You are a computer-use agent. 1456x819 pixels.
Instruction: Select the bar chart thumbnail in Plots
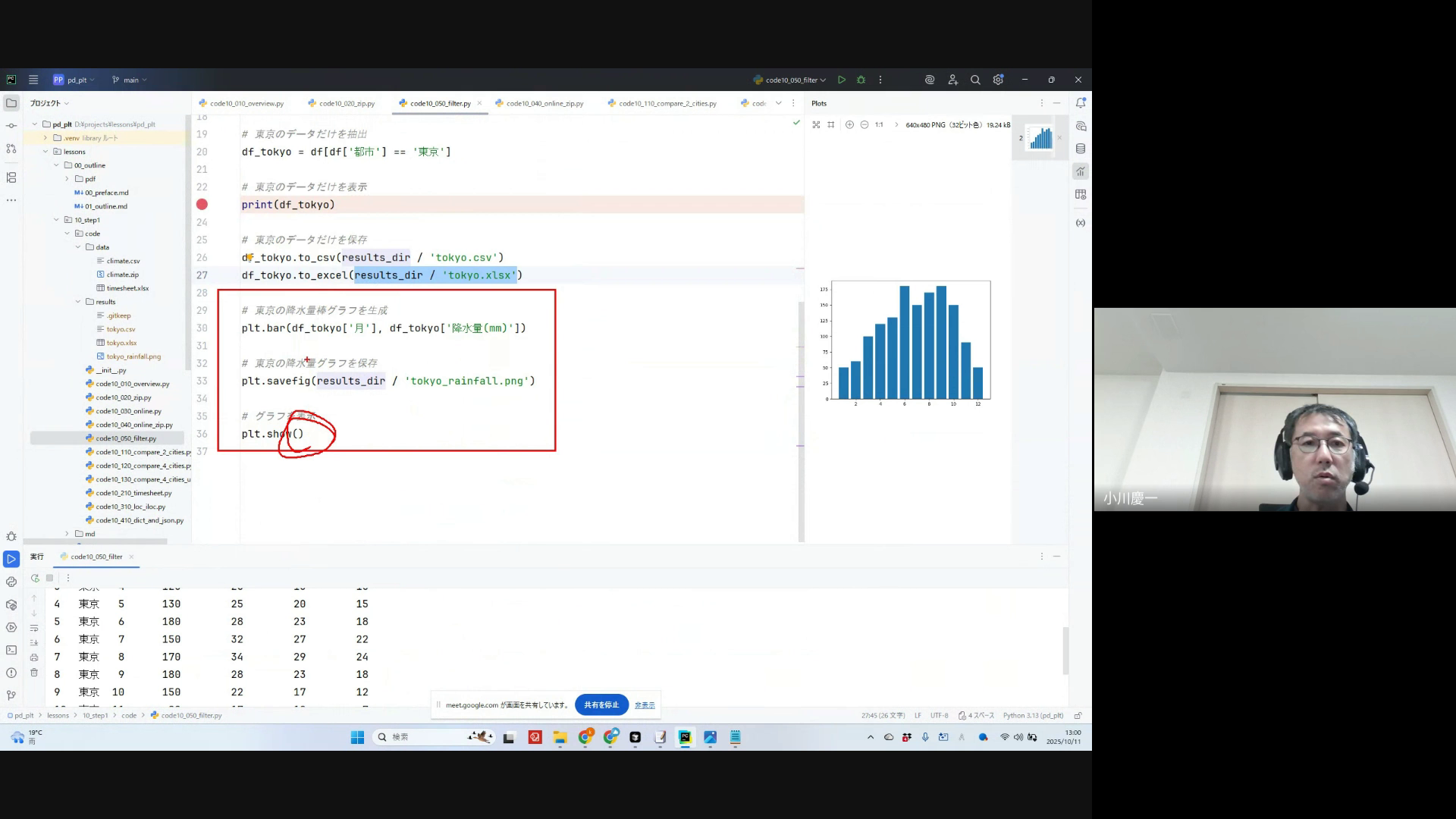1040,138
